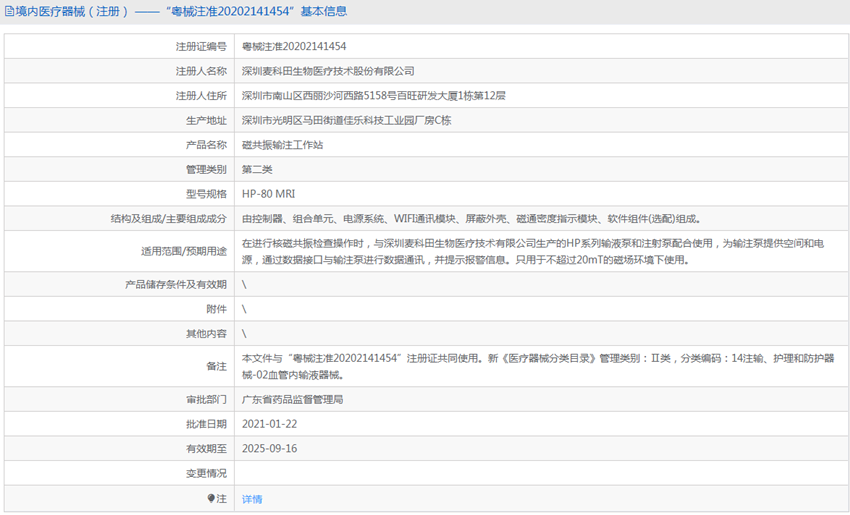Viewport: 850px width, 515px height.
Task: Click the 适用范围/预期用途 row label
Action: tap(184, 251)
